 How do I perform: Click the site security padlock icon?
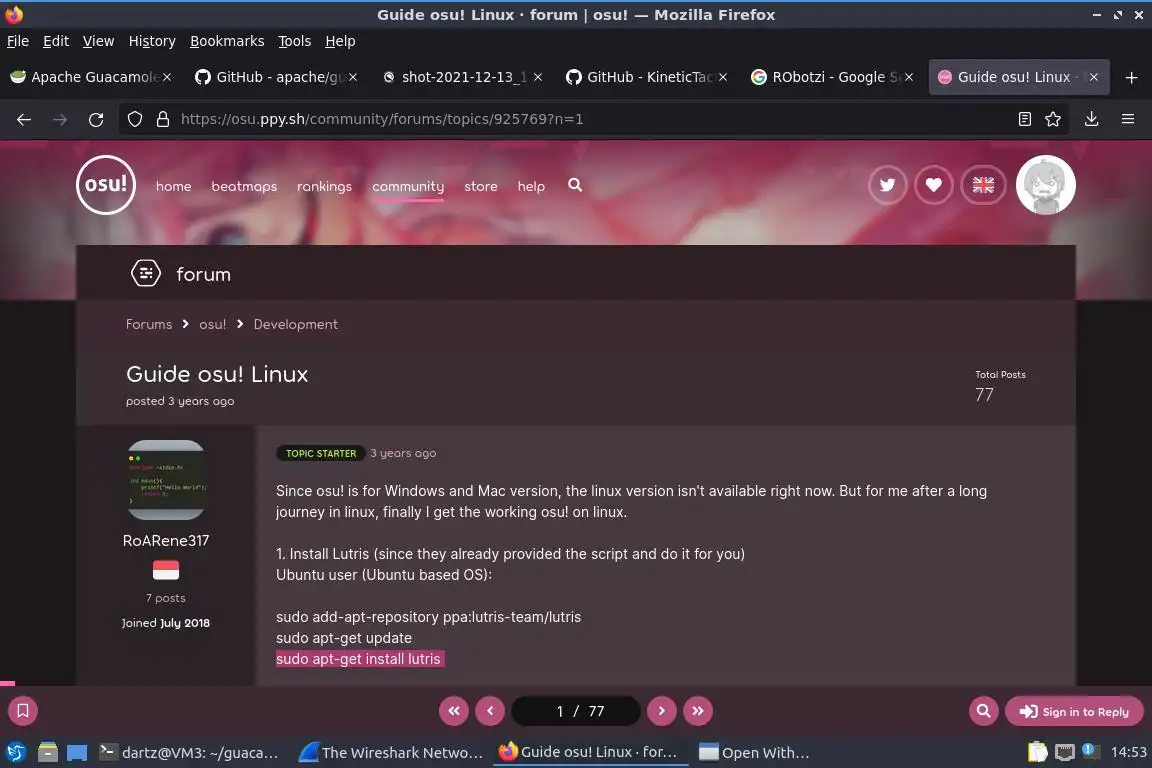click(163, 119)
